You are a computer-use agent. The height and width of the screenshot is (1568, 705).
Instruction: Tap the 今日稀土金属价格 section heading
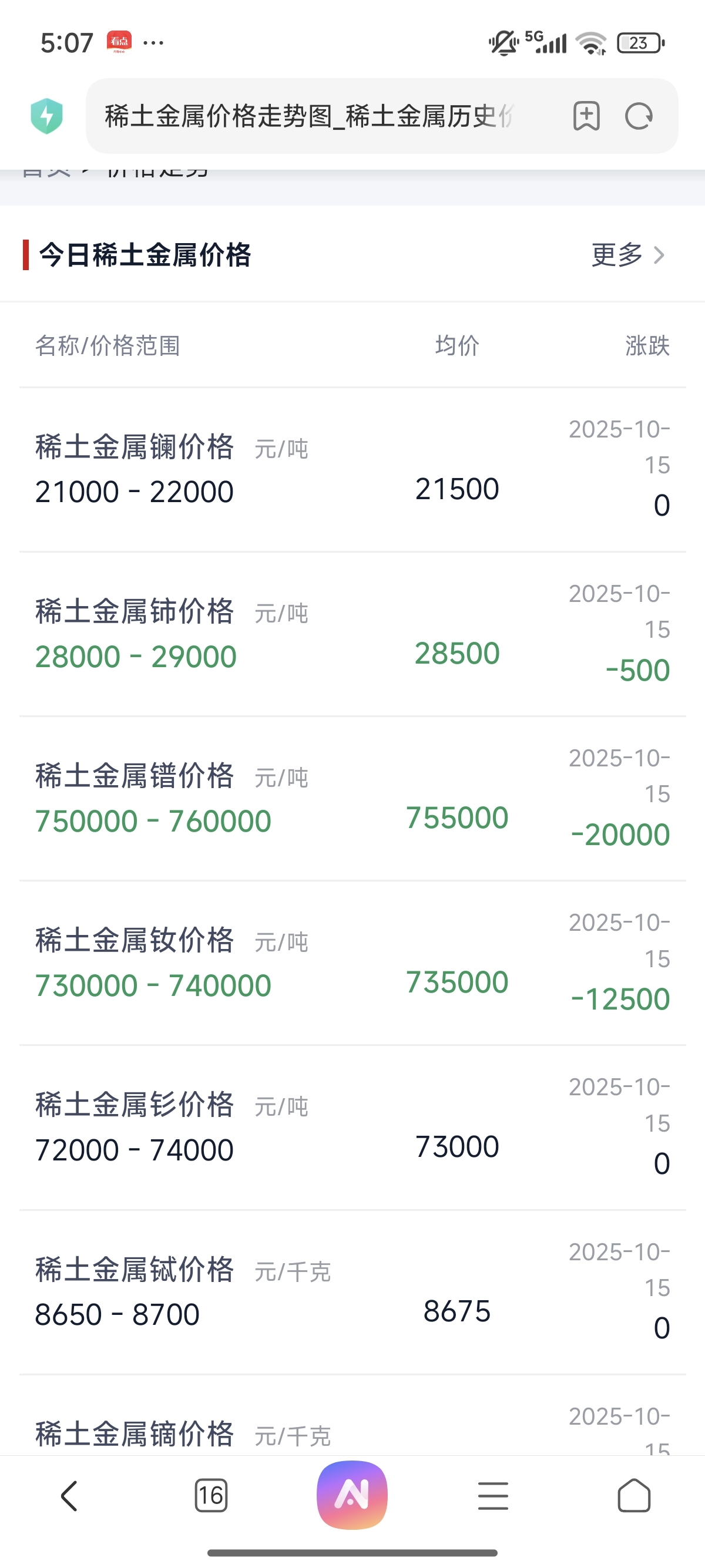(145, 254)
